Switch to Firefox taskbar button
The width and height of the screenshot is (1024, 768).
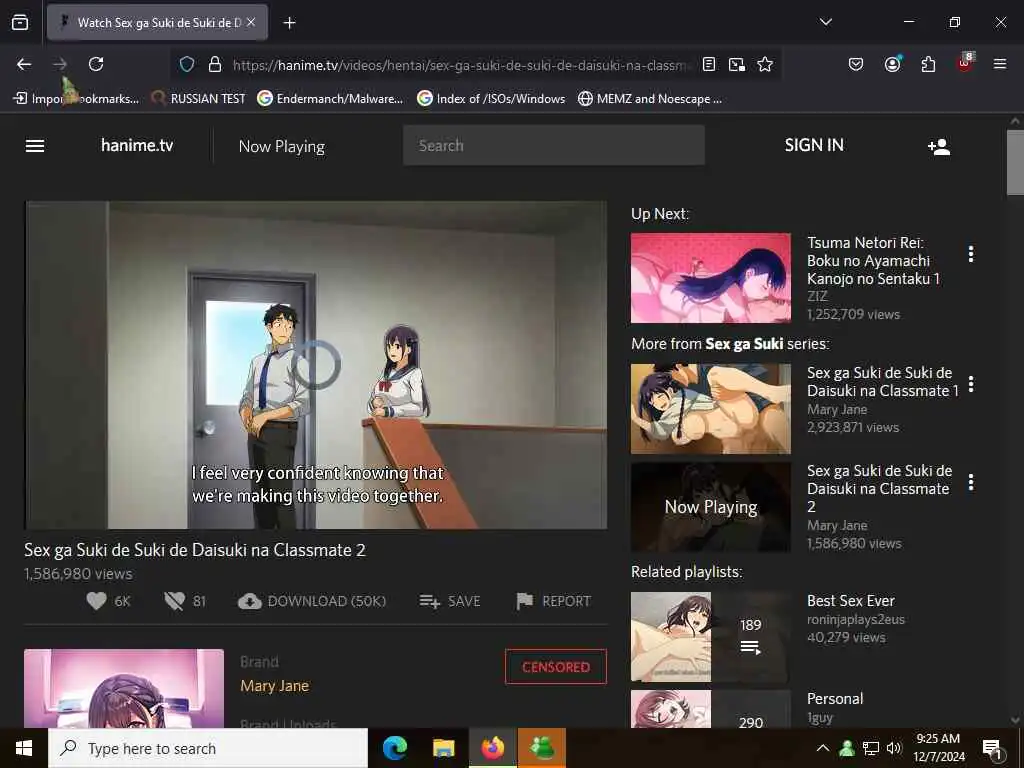click(x=492, y=748)
